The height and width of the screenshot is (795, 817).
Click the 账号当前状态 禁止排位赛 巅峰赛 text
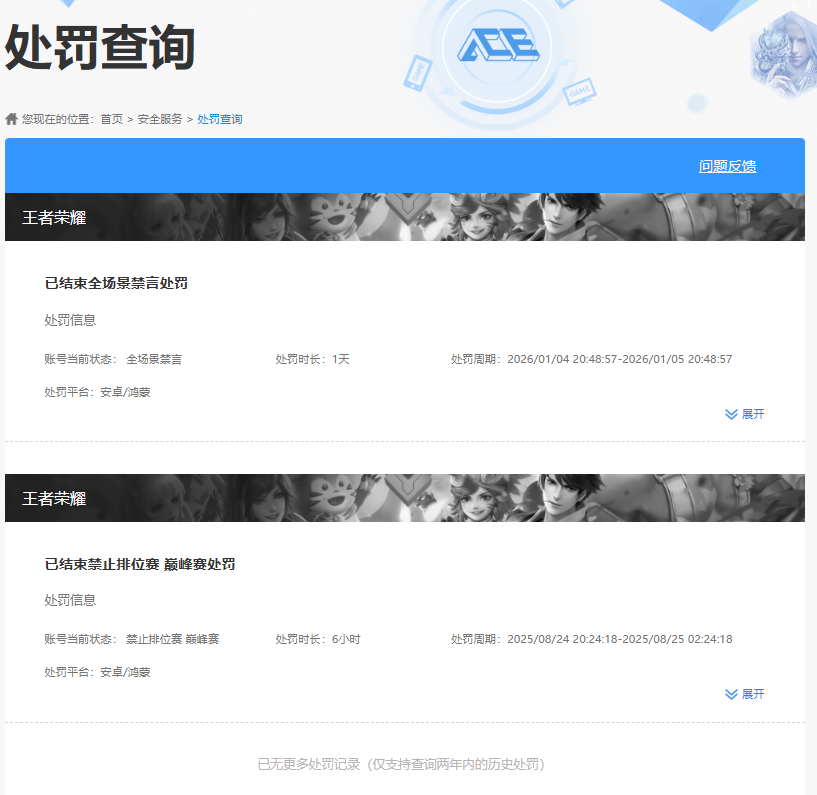[132, 639]
